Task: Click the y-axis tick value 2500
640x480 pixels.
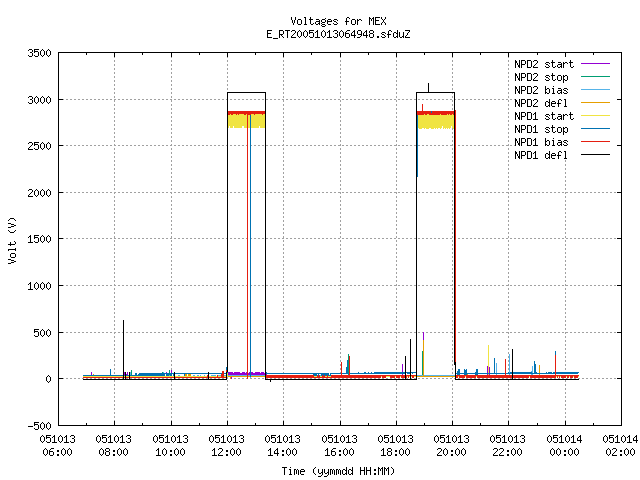Action: coord(40,146)
